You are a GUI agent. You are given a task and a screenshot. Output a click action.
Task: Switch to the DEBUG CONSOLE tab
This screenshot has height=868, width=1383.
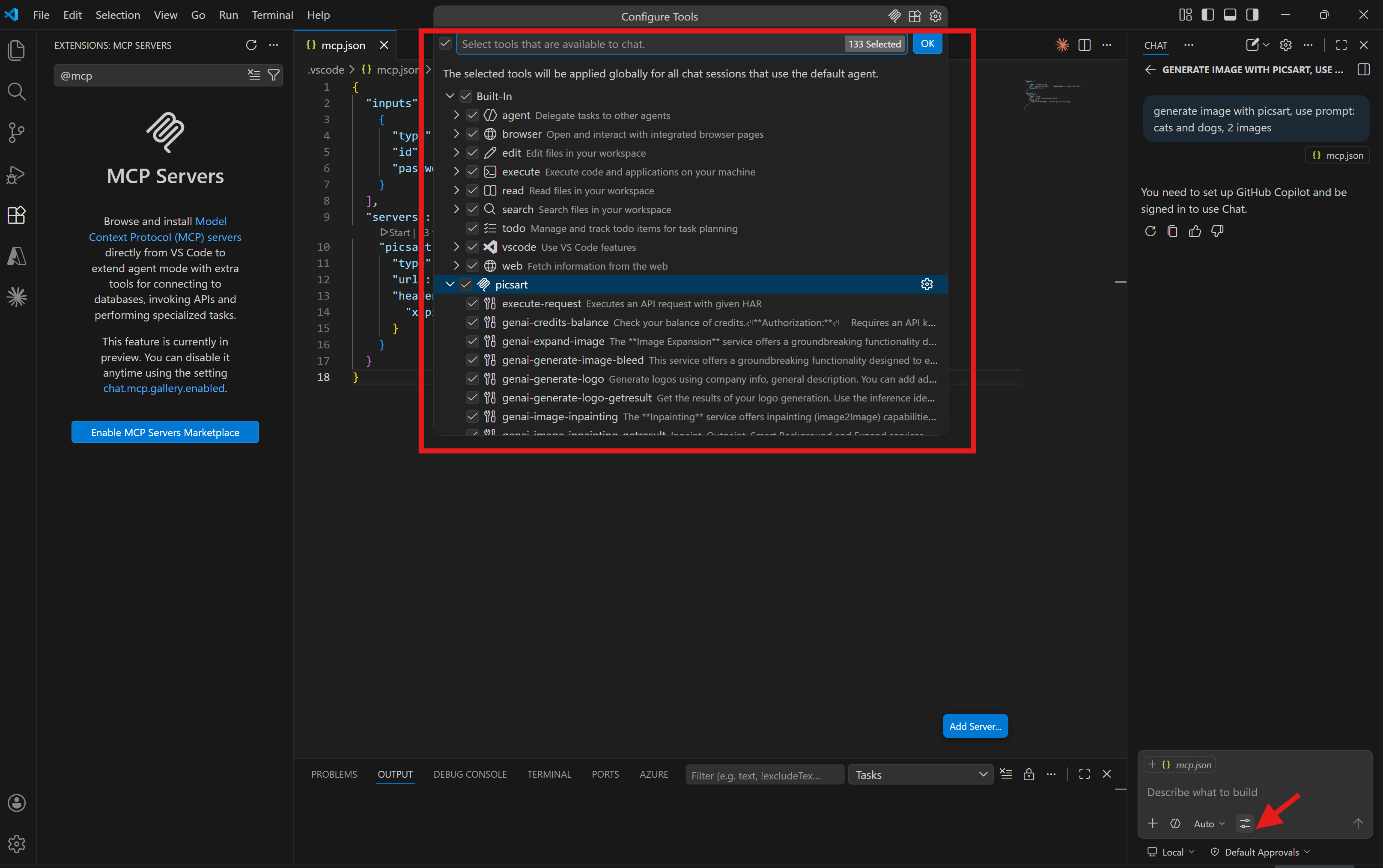tap(470, 774)
